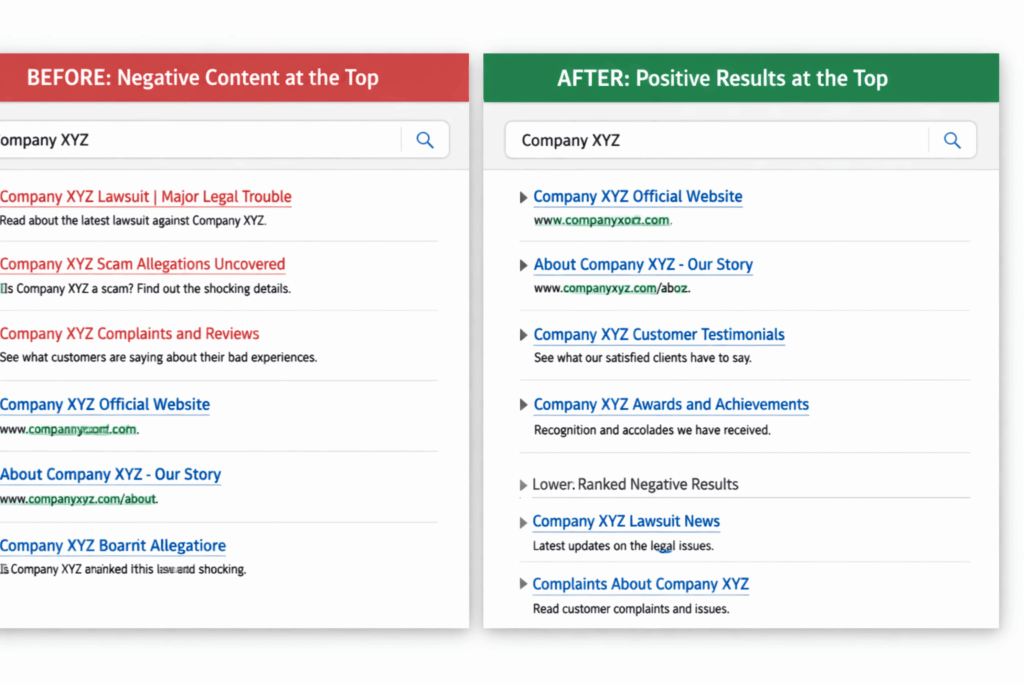Expand the Awards and Achievements result arrow

coord(524,406)
